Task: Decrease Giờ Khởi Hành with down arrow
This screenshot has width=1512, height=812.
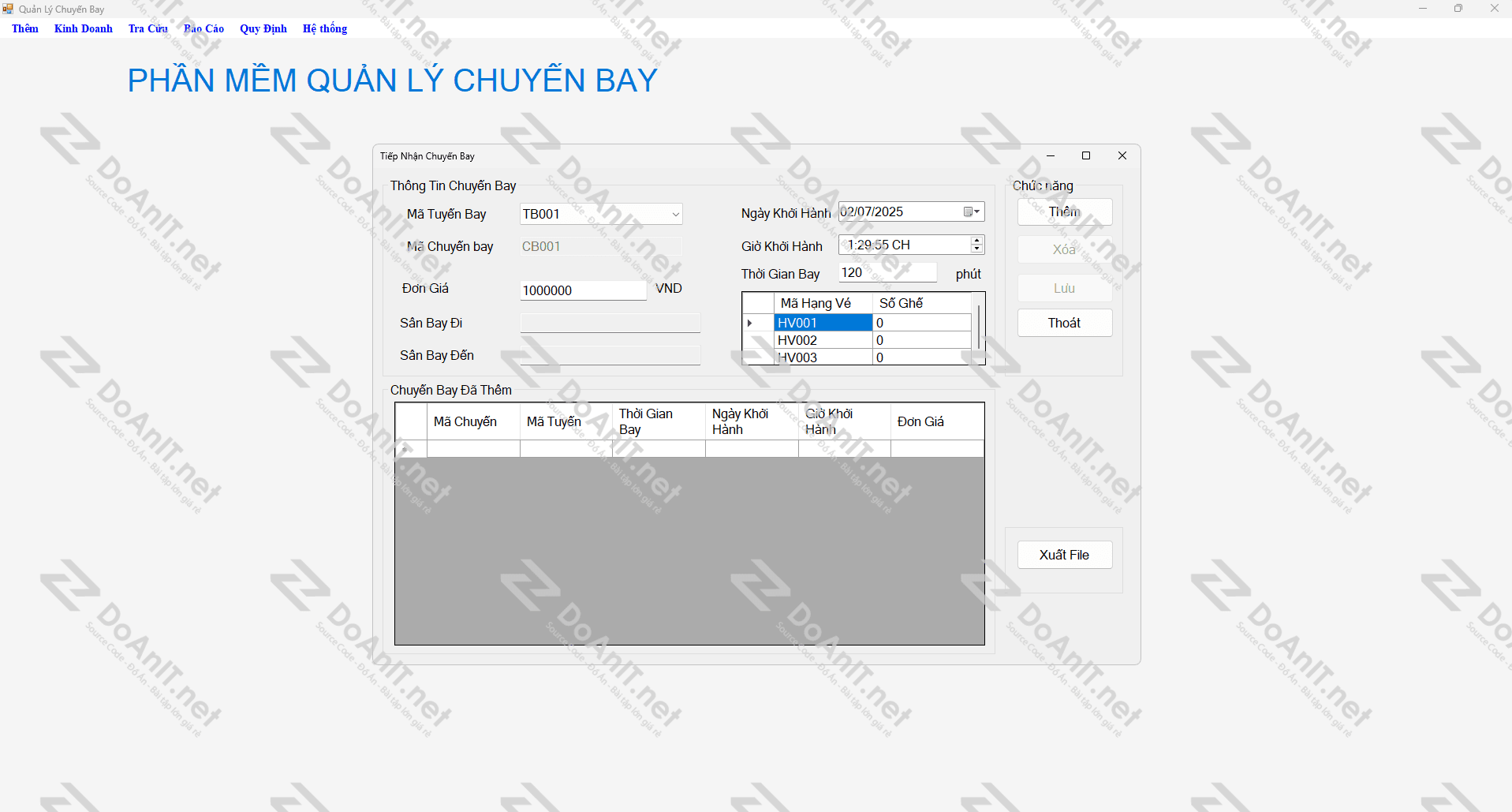Action: 977,249
